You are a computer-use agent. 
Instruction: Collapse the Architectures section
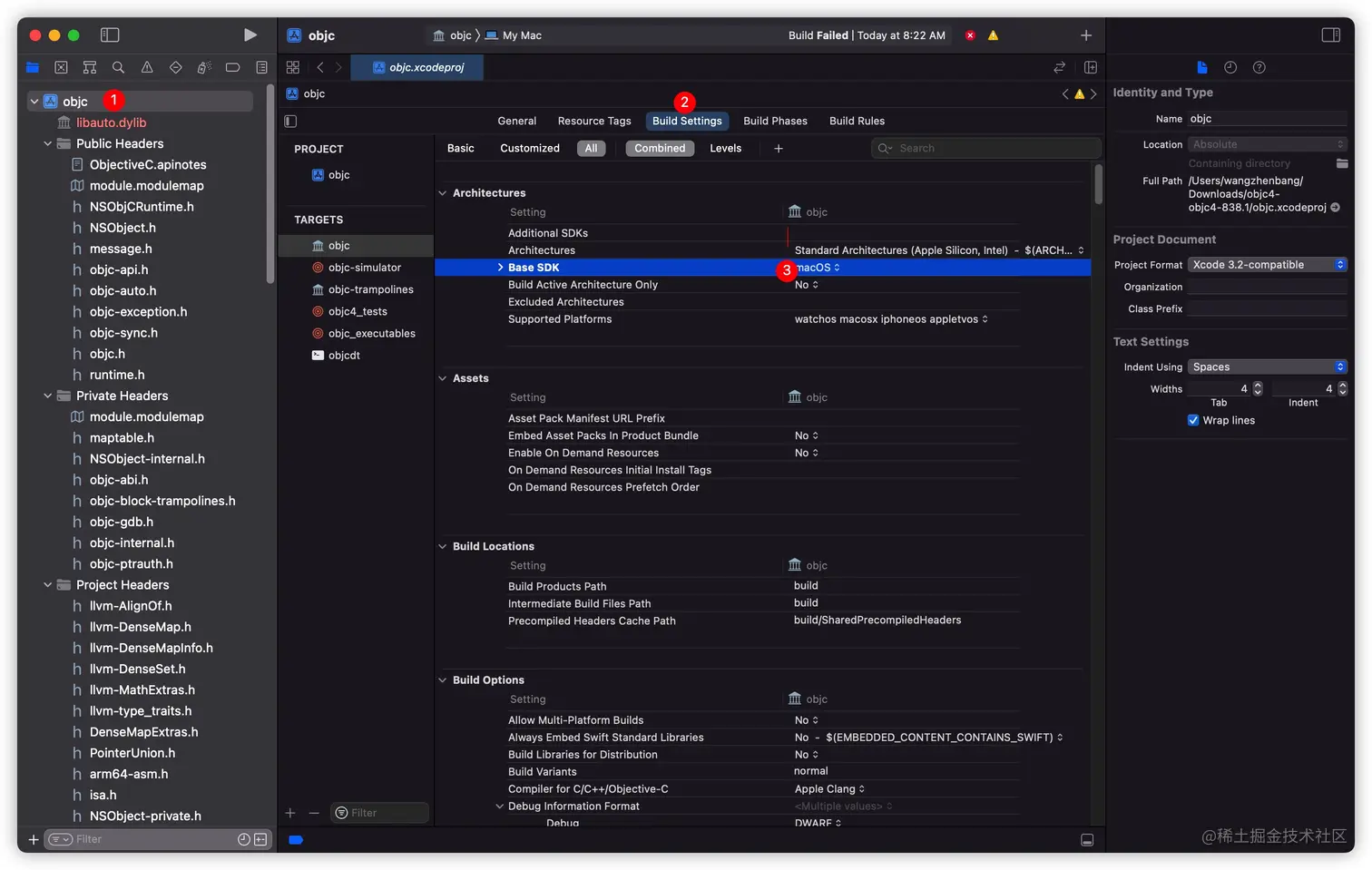443,193
